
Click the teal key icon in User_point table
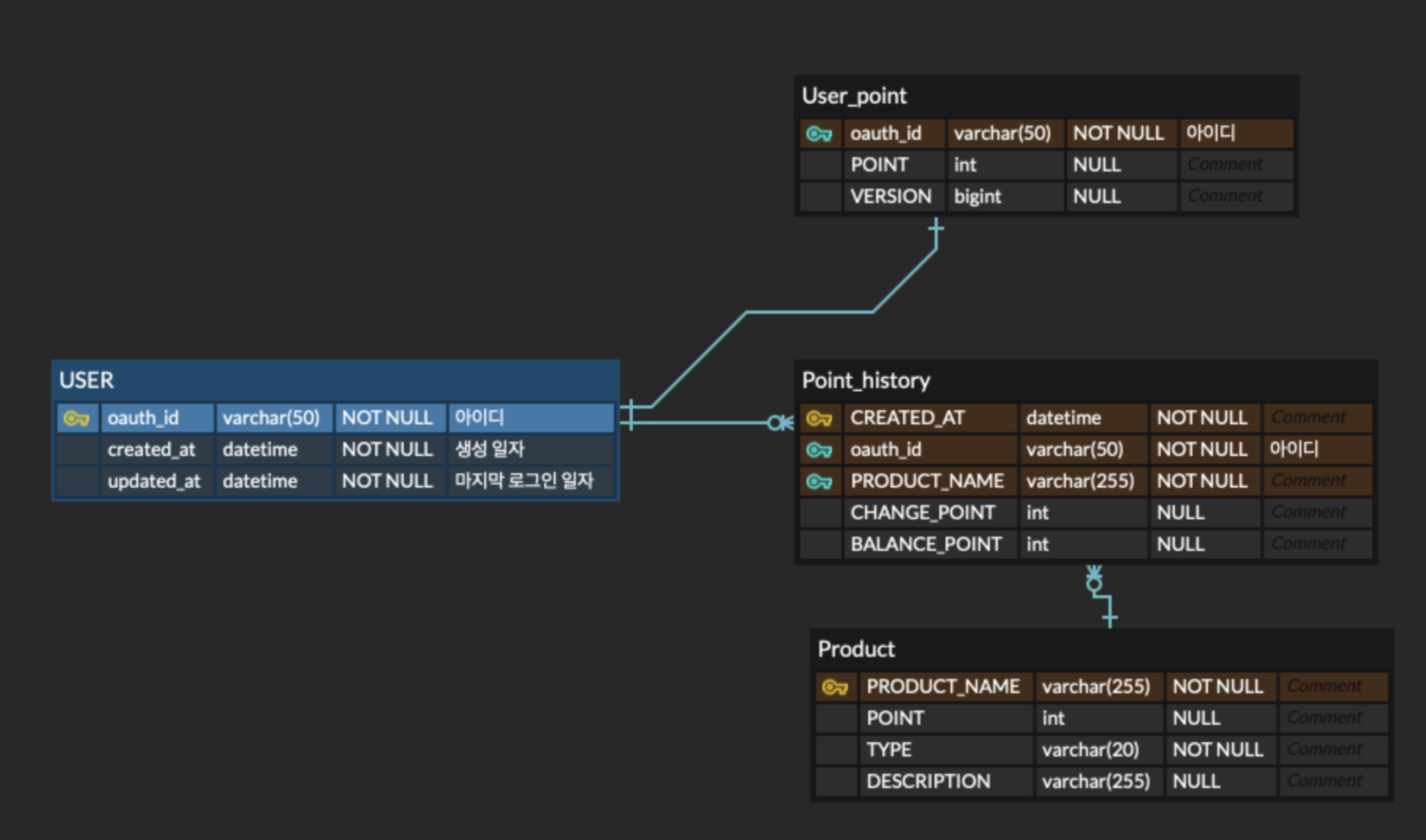819,134
